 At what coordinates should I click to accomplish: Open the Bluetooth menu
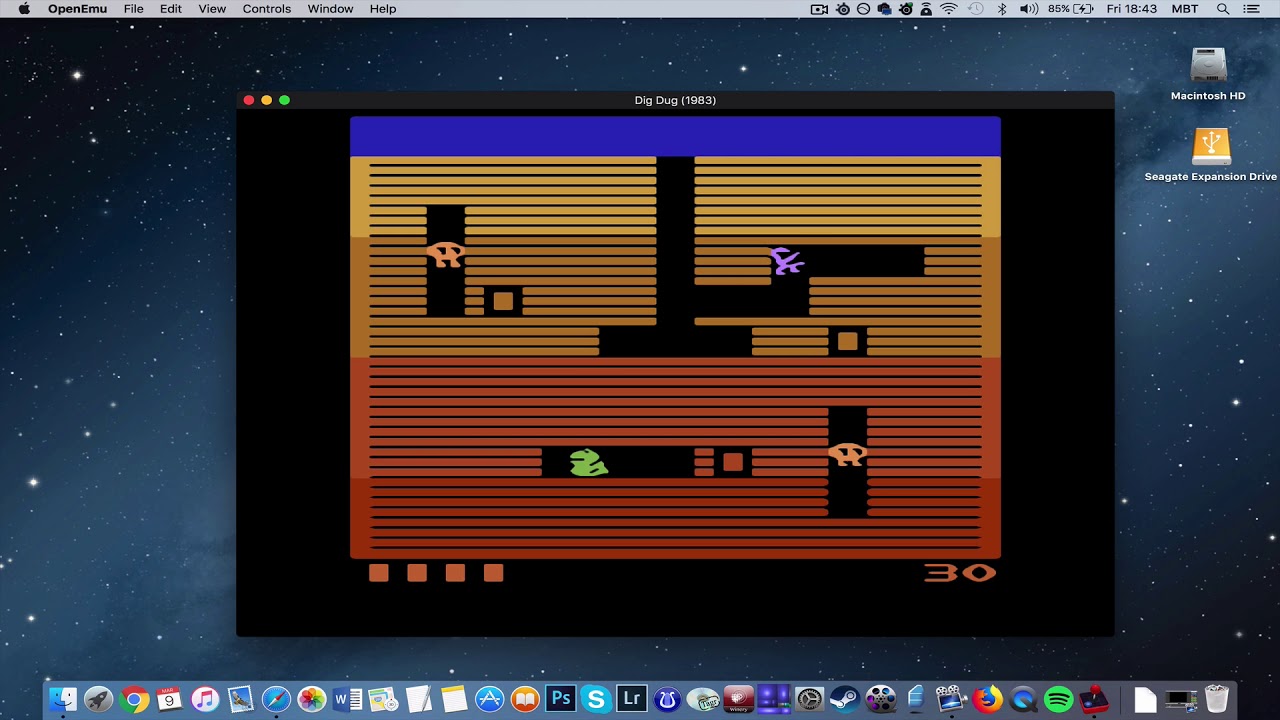coord(1002,9)
